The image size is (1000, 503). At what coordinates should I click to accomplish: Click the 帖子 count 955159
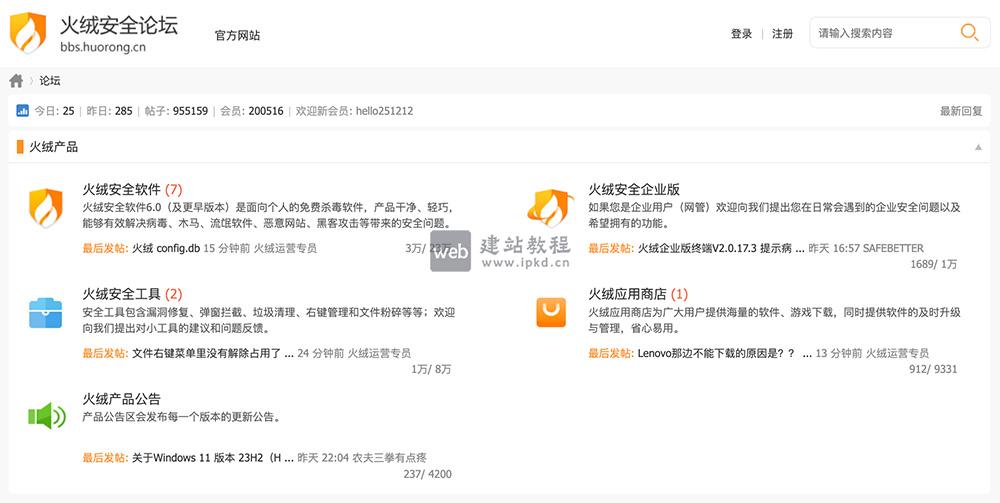pyautogui.click(x=190, y=111)
